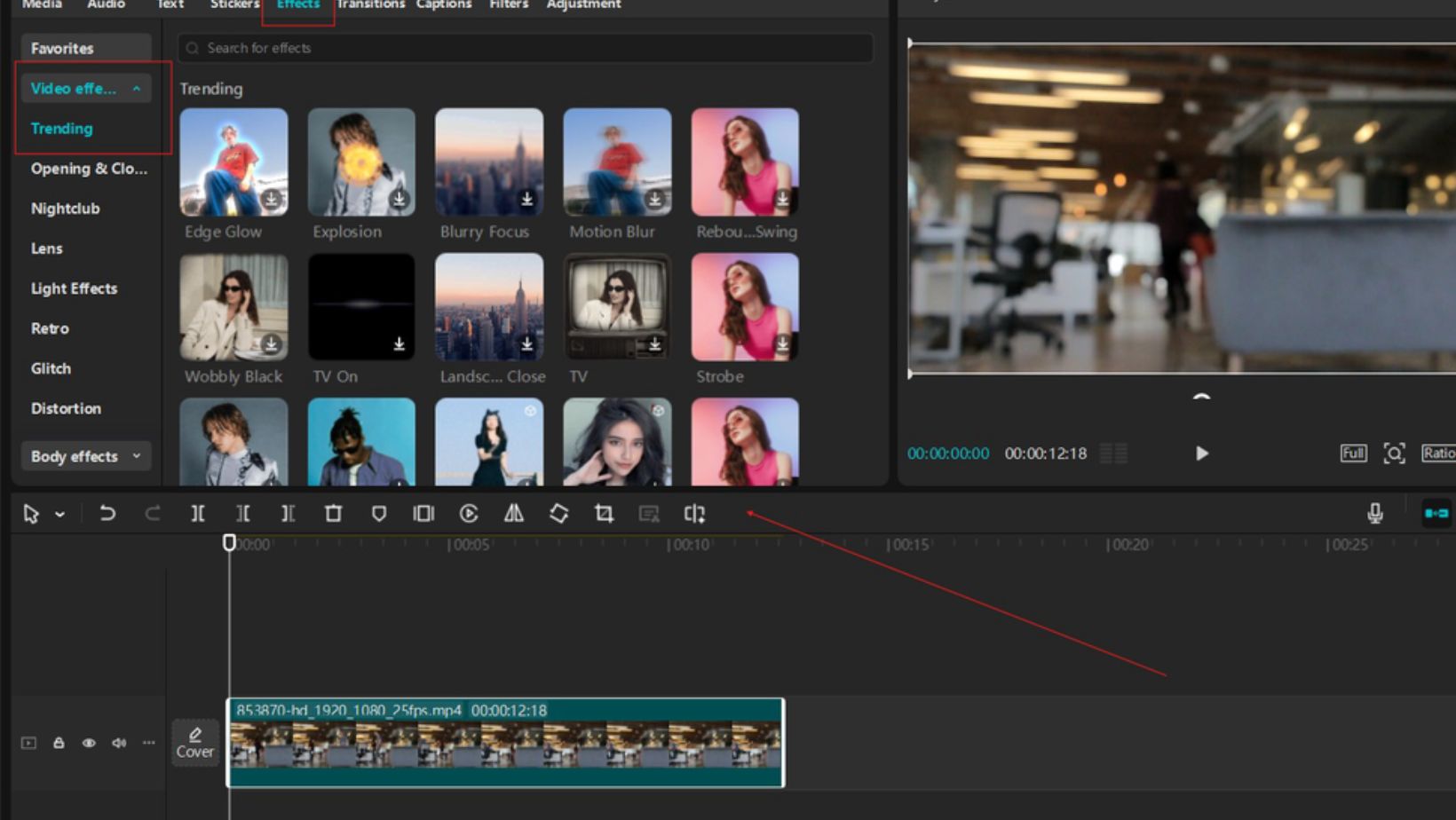Toggle main track magnet snapping
Viewport: 1456px width, 820px height.
pos(1436,513)
